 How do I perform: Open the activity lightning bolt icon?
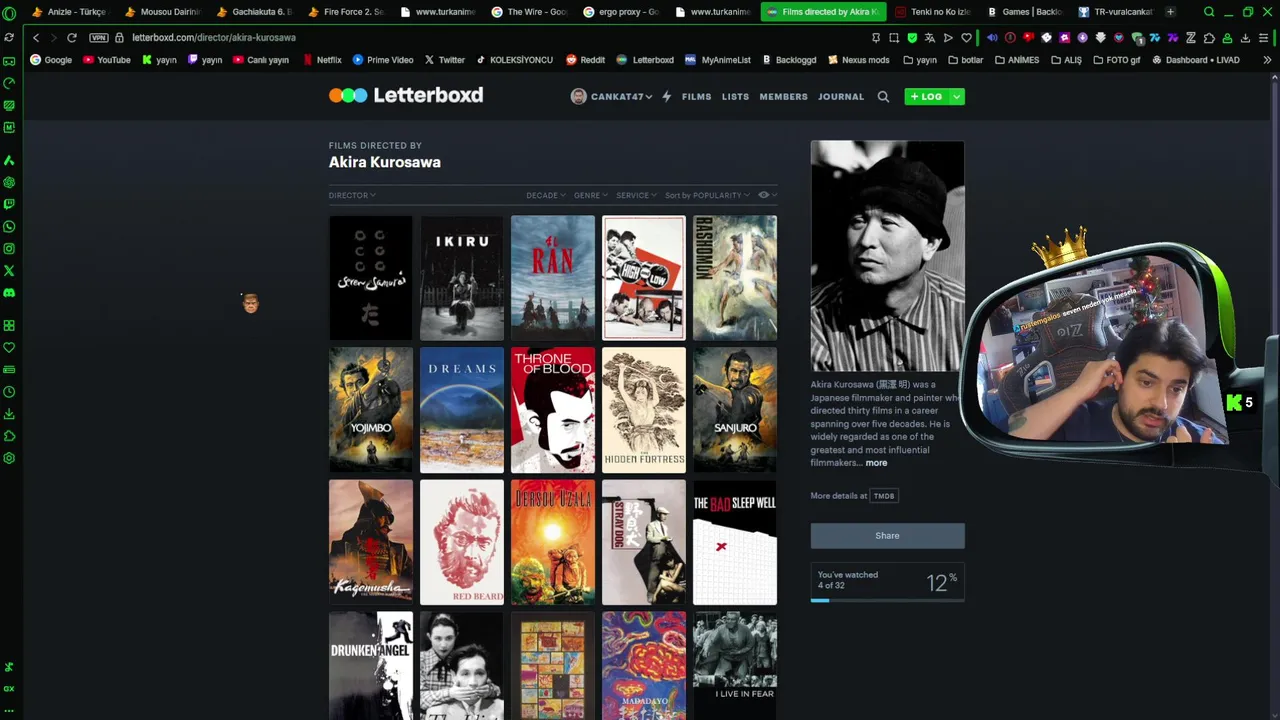[667, 97]
